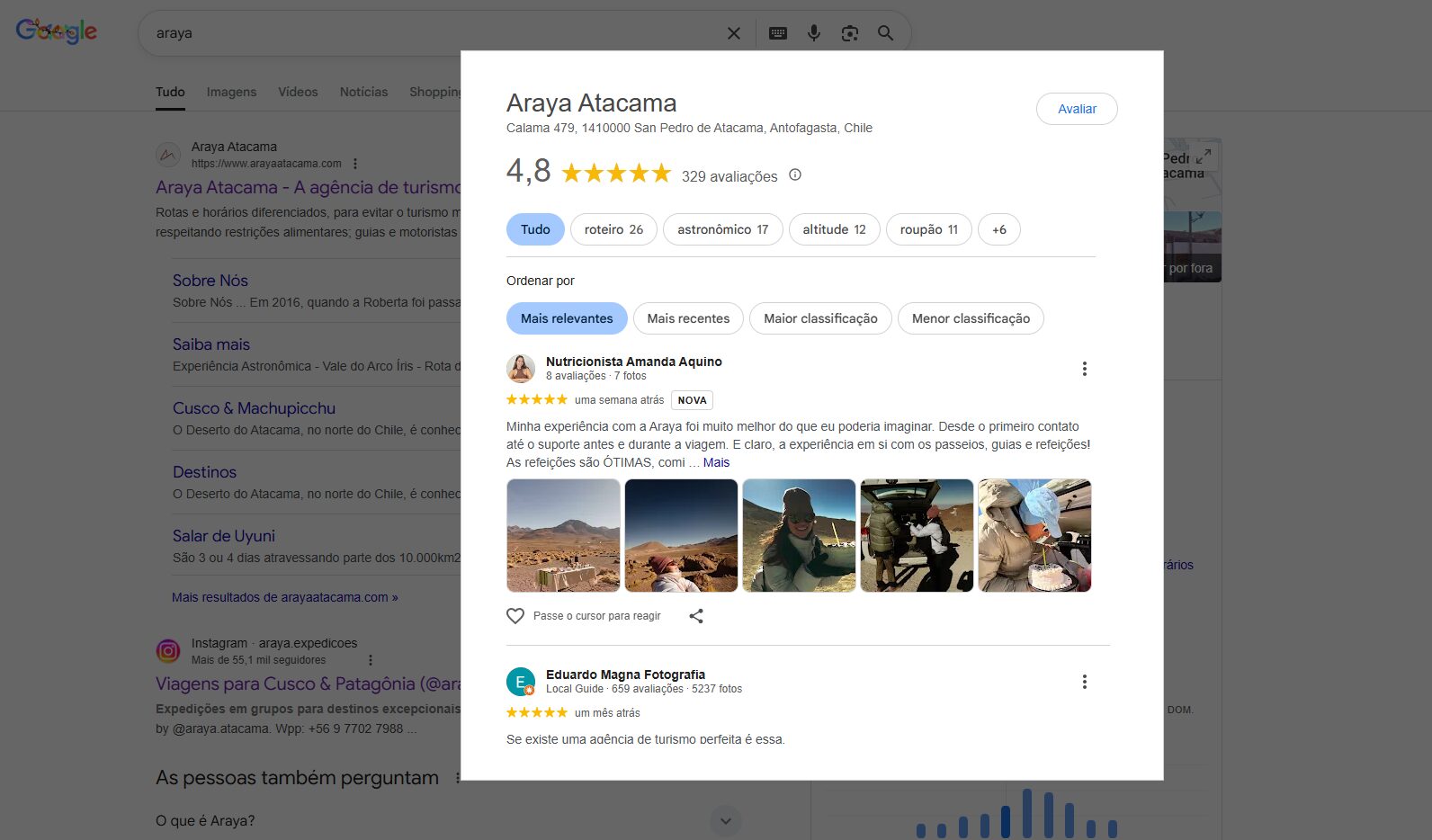Viewport: 1432px width, 840px height.
Task: Filter reviews by 'astronômico' topic chip
Action: (722, 229)
